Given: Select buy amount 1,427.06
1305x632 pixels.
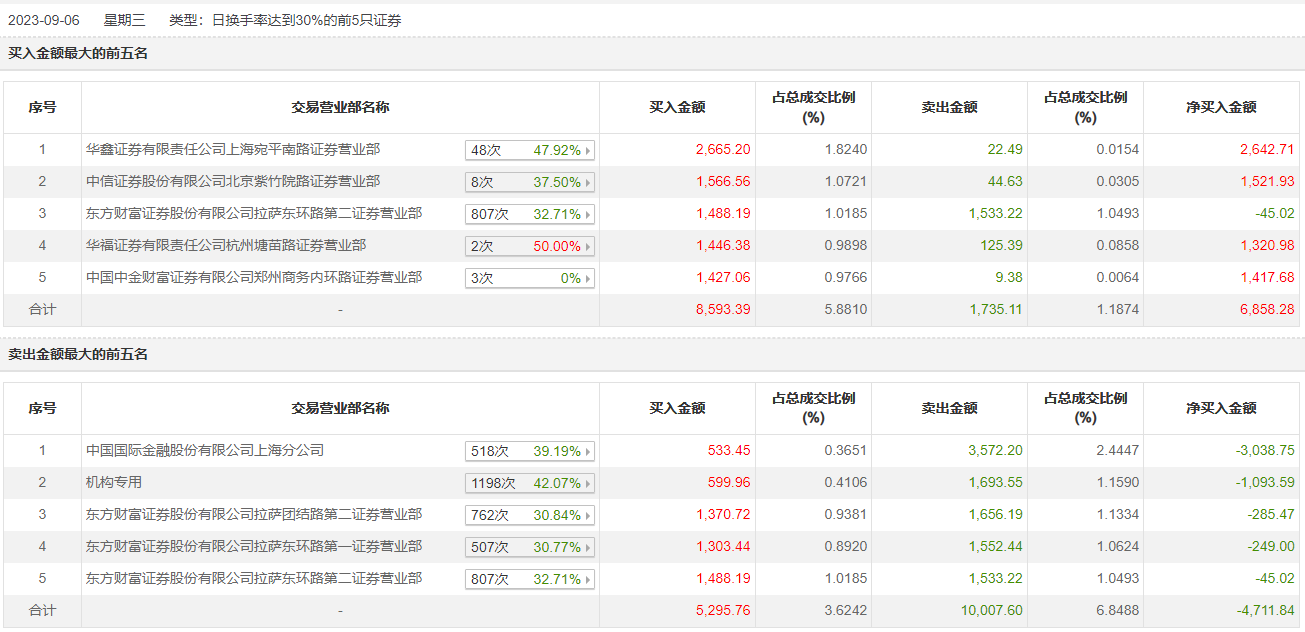Looking at the screenshot, I should pyautogui.click(x=723, y=278).
